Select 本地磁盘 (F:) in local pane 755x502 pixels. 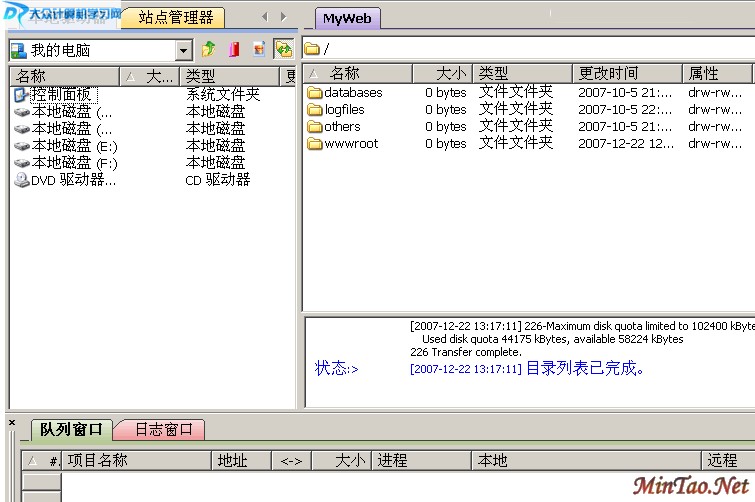click(x=74, y=163)
